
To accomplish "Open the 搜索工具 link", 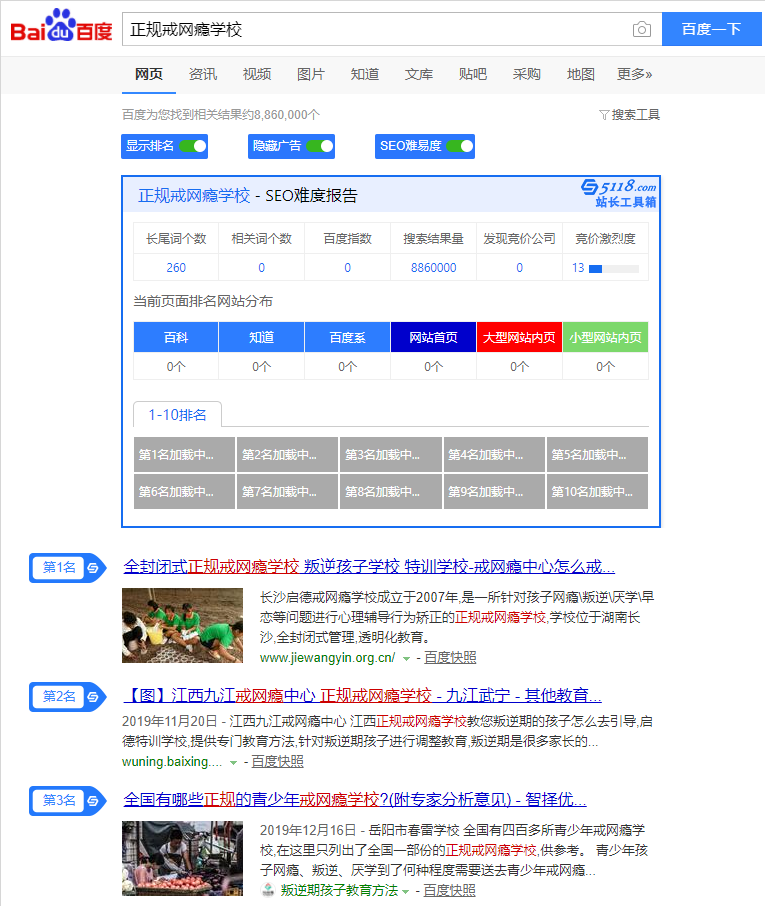I will (x=636, y=115).
